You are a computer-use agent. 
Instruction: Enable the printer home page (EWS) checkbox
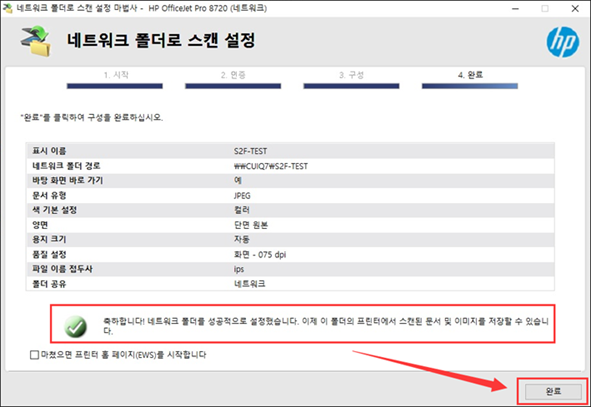[34, 355]
